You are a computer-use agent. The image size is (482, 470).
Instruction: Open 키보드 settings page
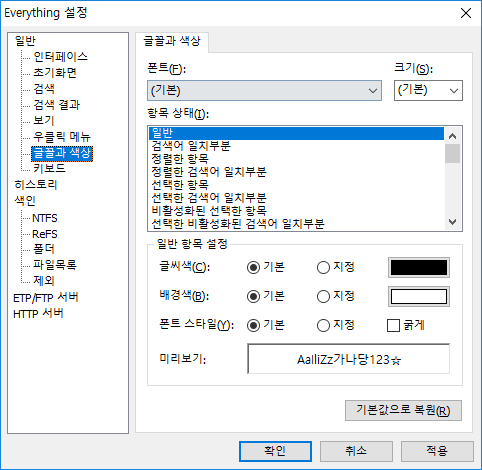[x=49, y=168]
